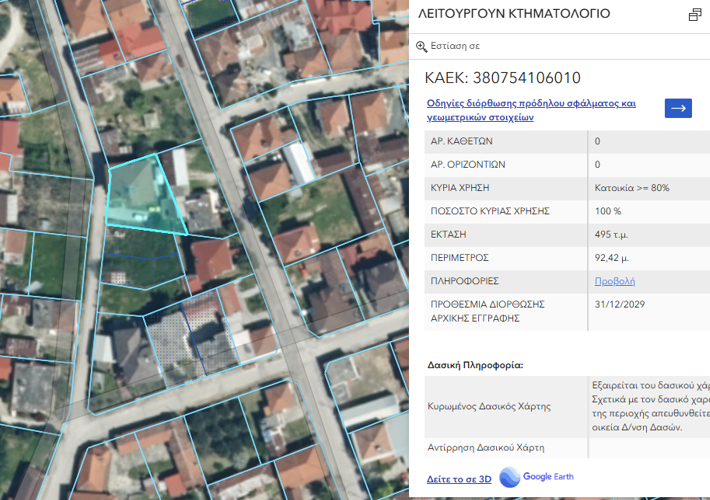The width and height of the screenshot is (710, 500).
Task: Click the ΕΚΤΑΣΗ row label
Action: pyautogui.click(x=448, y=235)
